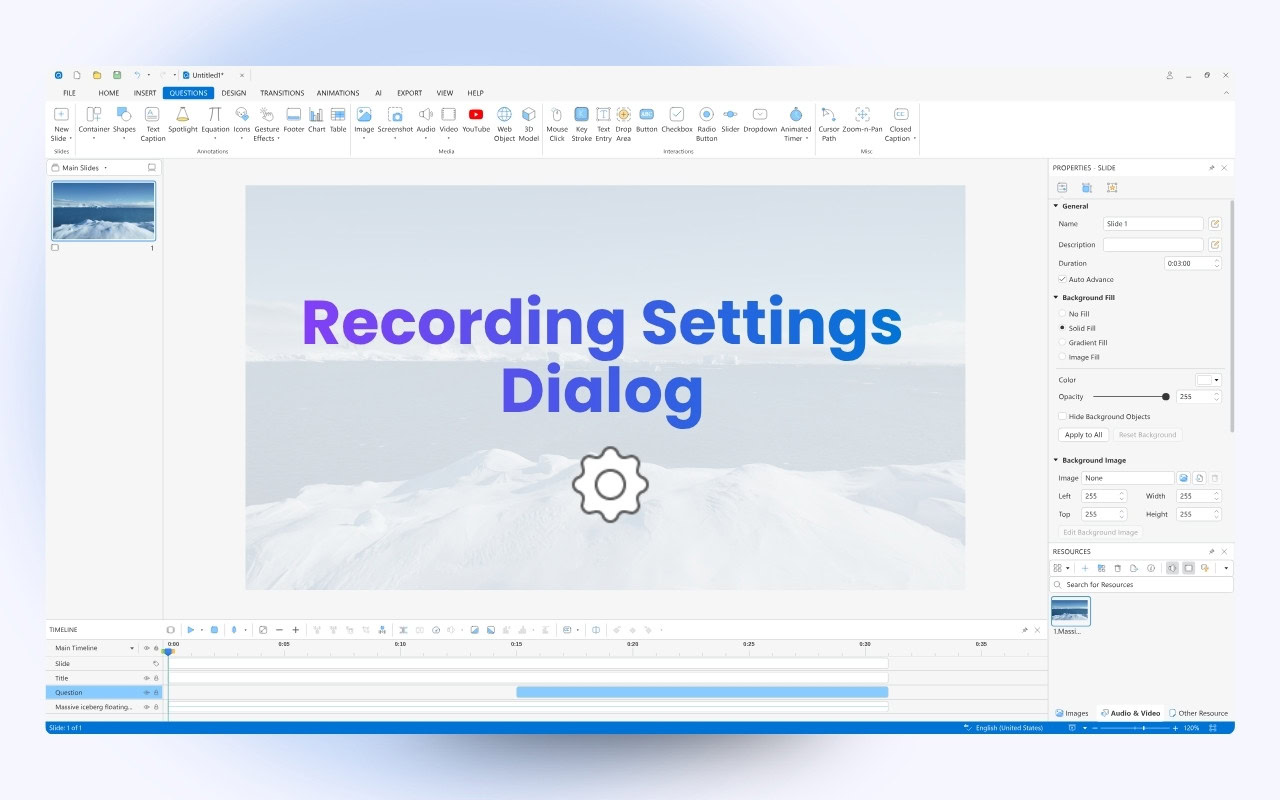This screenshot has height=800, width=1280.
Task: Insert a 3D Model
Action: (x=529, y=124)
